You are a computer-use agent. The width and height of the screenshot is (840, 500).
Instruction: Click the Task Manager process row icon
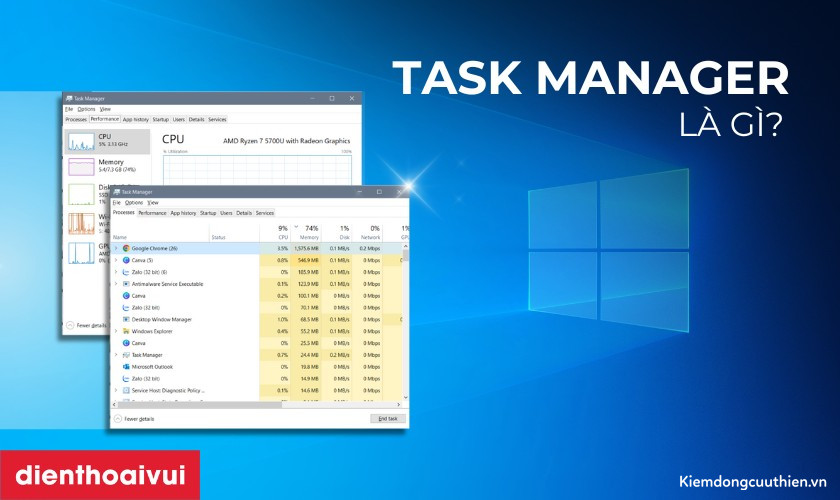coord(126,355)
